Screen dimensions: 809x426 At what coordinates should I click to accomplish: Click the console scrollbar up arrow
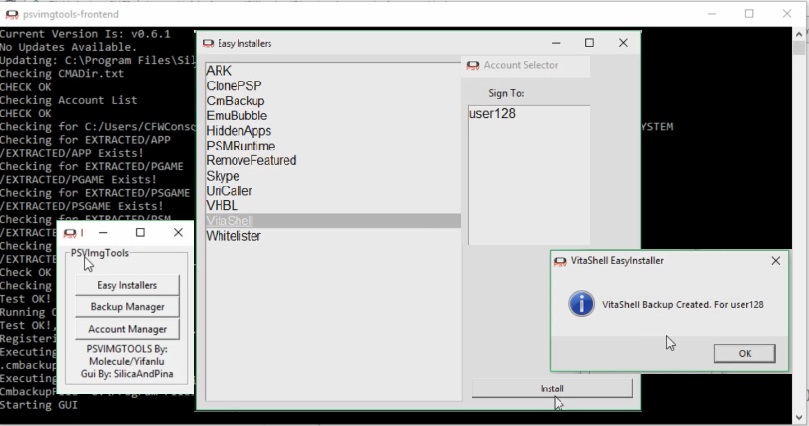[799, 34]
